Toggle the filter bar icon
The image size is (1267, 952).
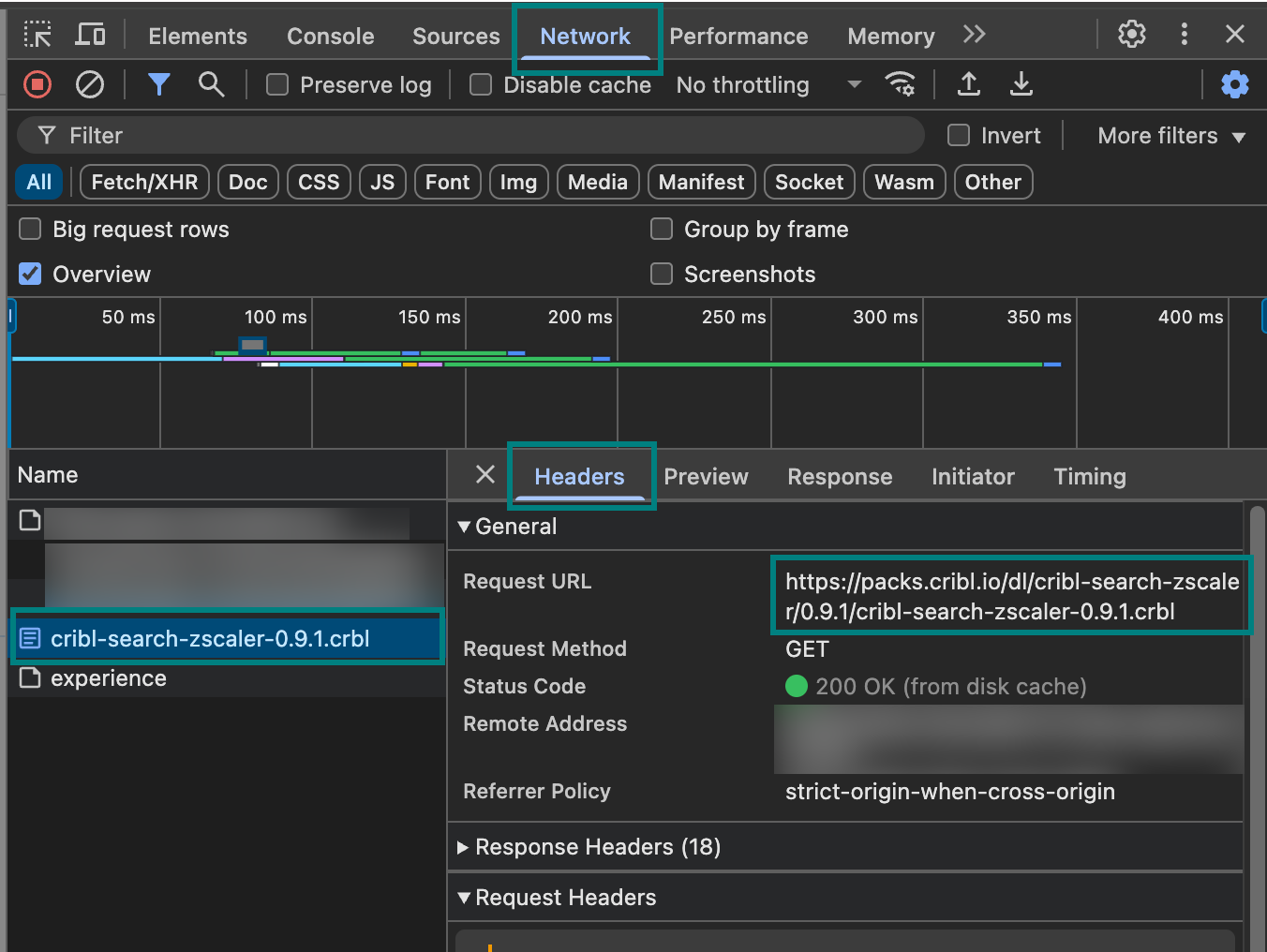pos(158,84)
